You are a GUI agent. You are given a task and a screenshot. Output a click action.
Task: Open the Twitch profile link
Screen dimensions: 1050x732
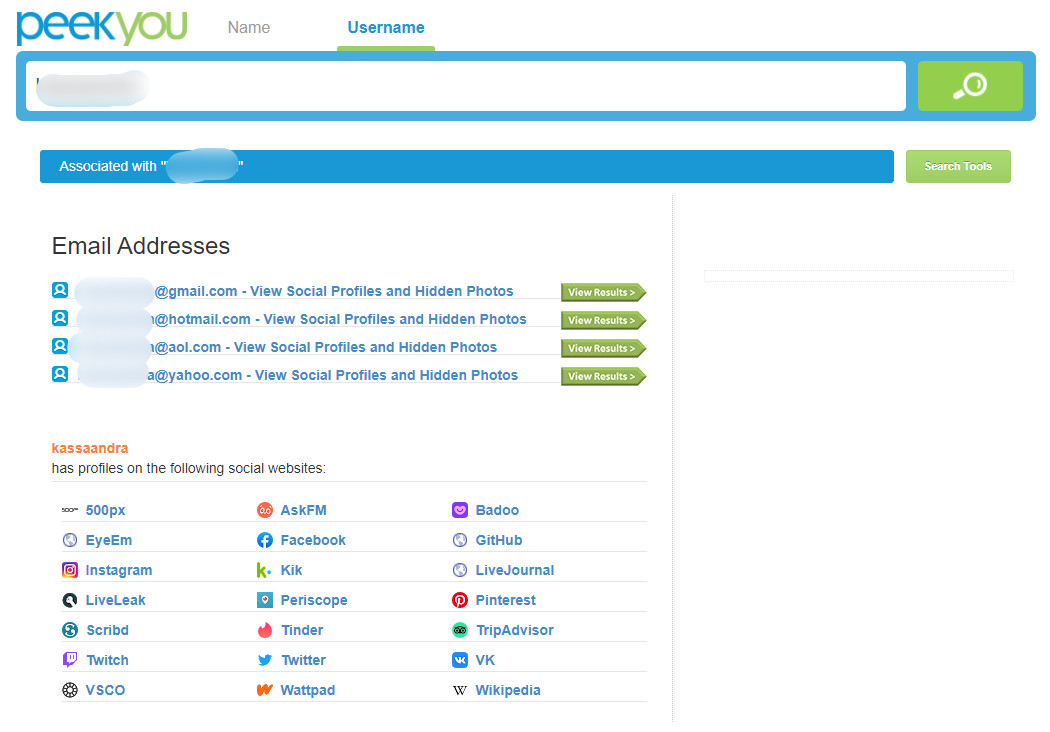(107, 660)
